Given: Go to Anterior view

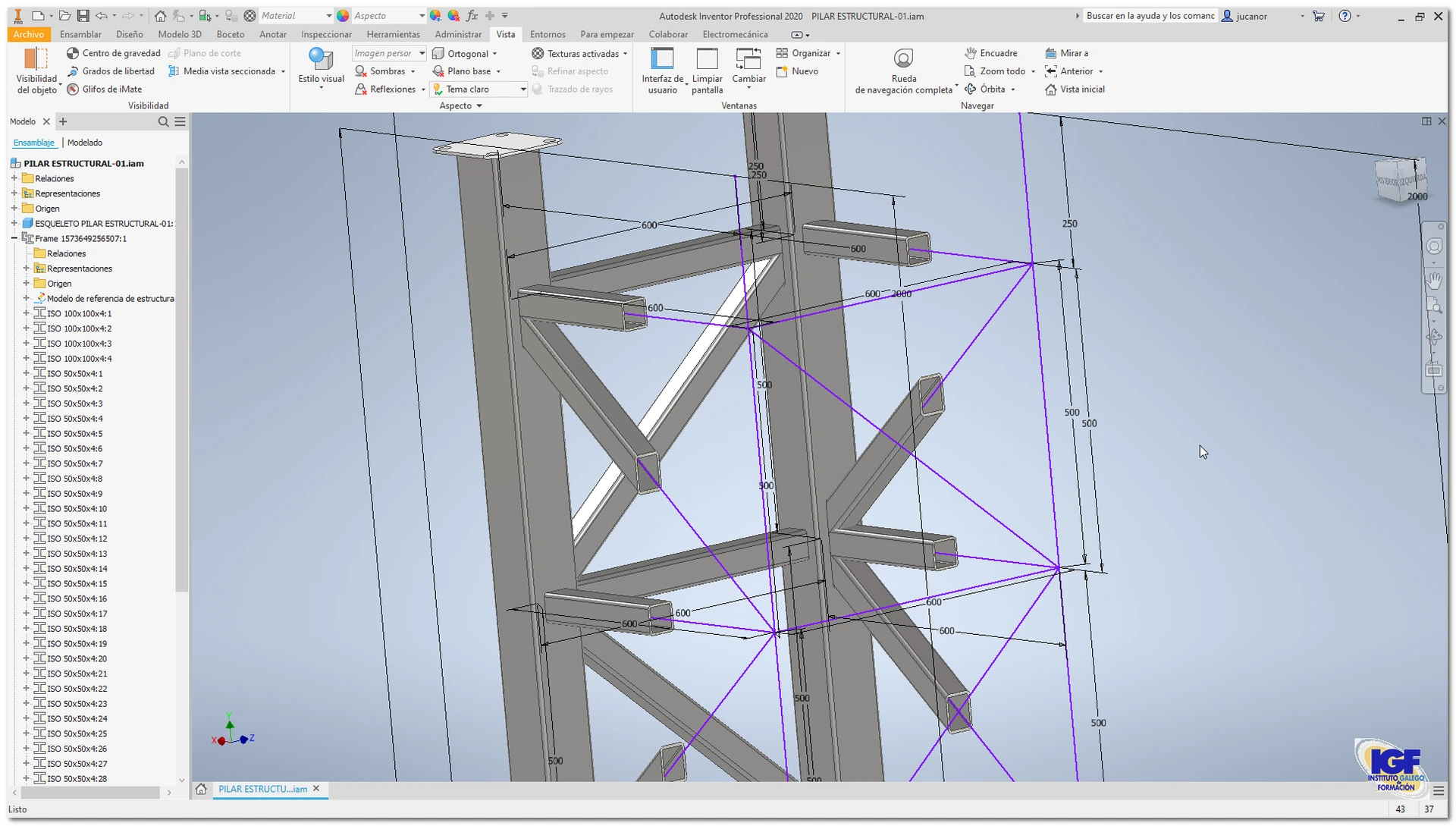Looking at the screenshot, I should pos(1069,71).
